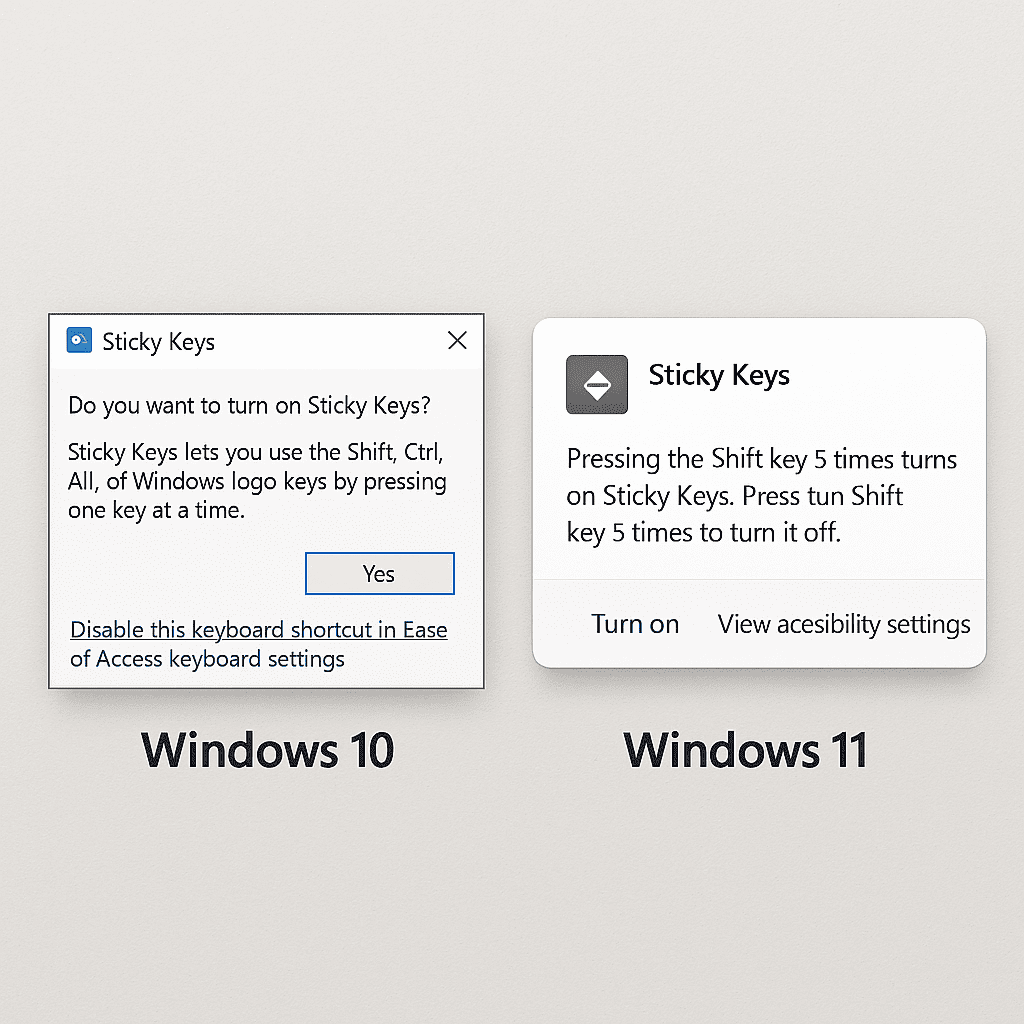Click the dark Sticky Keys icon on Windows 11 notification
The width and height of the screenshot is (1024, 1024).
[x=596, y=384]
